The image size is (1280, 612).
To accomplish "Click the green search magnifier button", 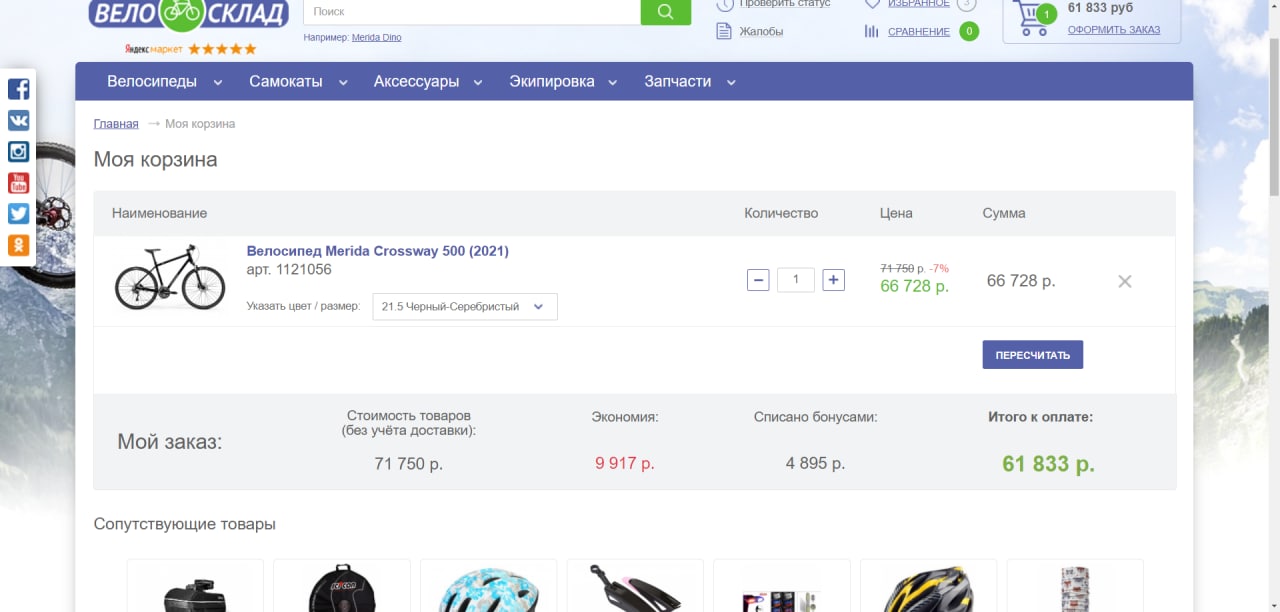I will click(x=666, y=12).
